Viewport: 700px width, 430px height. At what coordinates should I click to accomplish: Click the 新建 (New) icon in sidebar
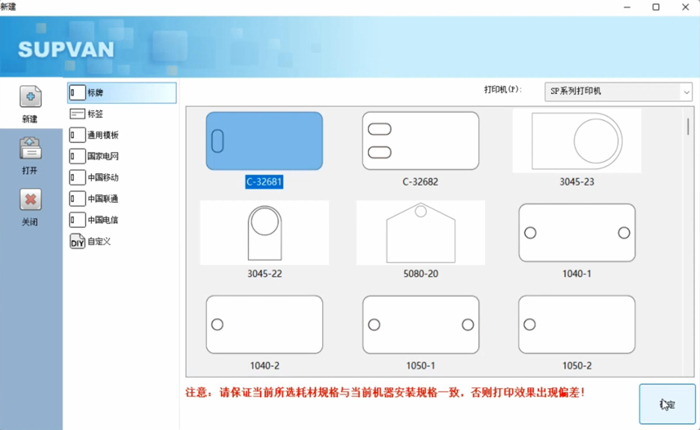coord(30,98)
